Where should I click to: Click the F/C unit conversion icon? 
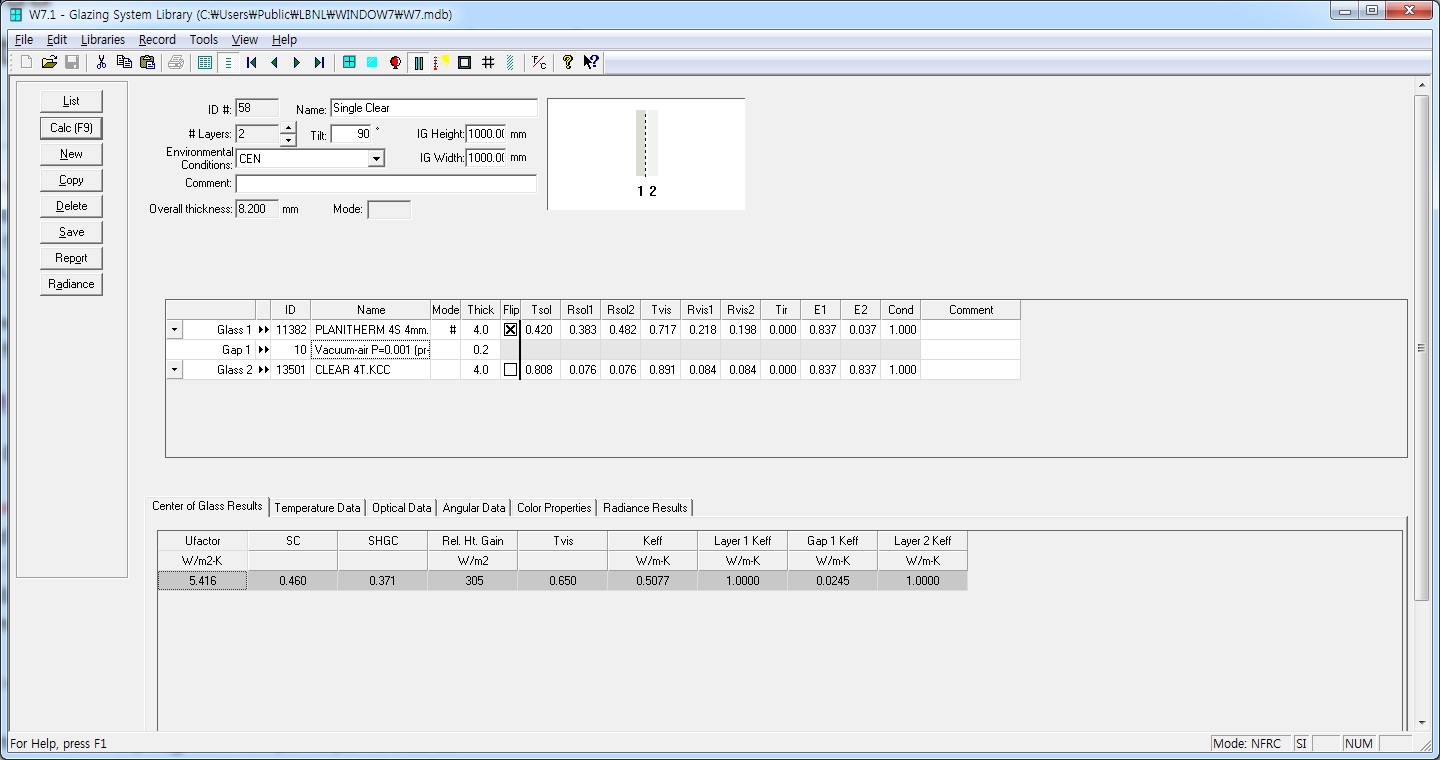[x=539, y=62]
